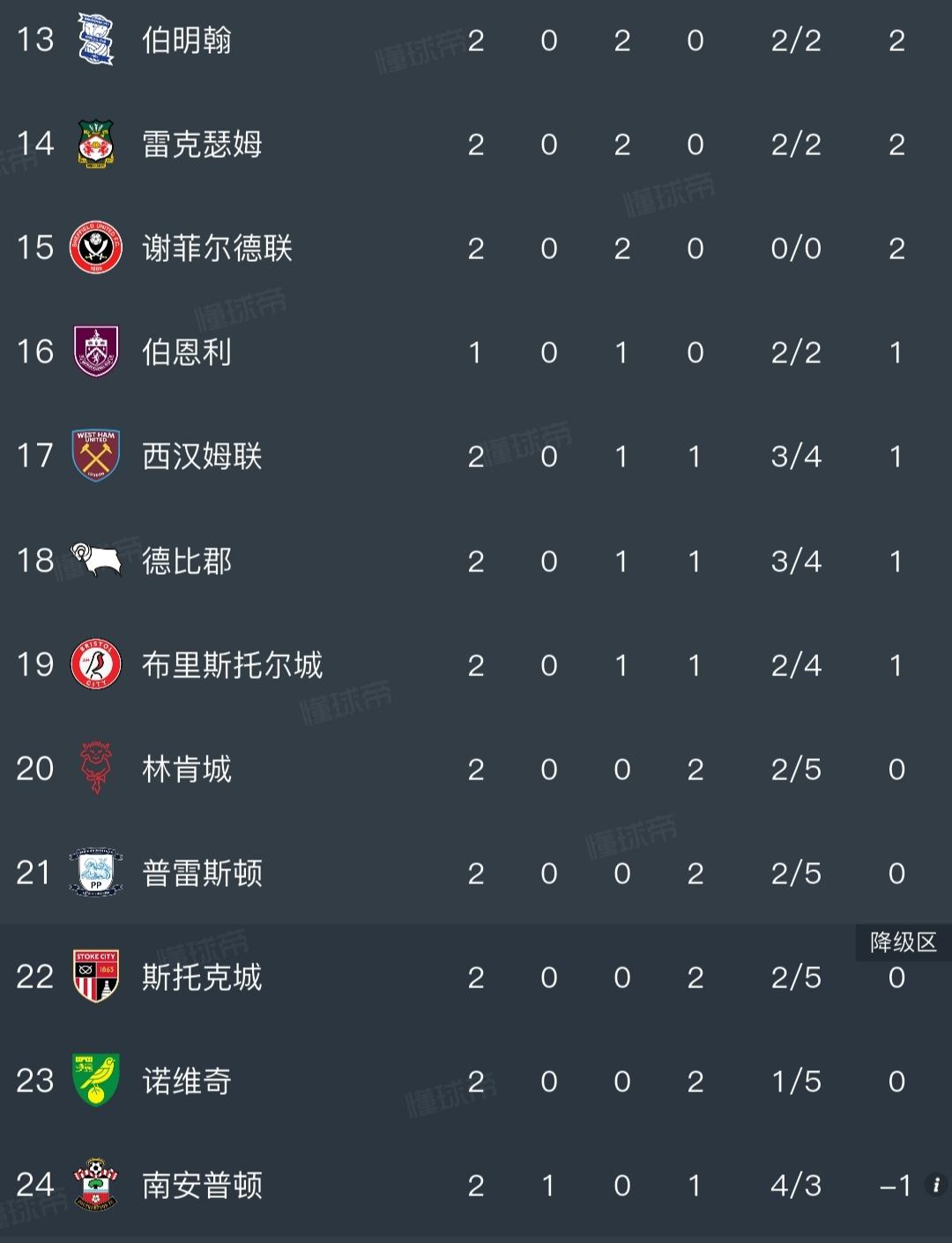This screenshot has width=952, height=1243.
Task: Open the Preston (普雷斯顿) club crest
Action: click(x=95, y=872)
